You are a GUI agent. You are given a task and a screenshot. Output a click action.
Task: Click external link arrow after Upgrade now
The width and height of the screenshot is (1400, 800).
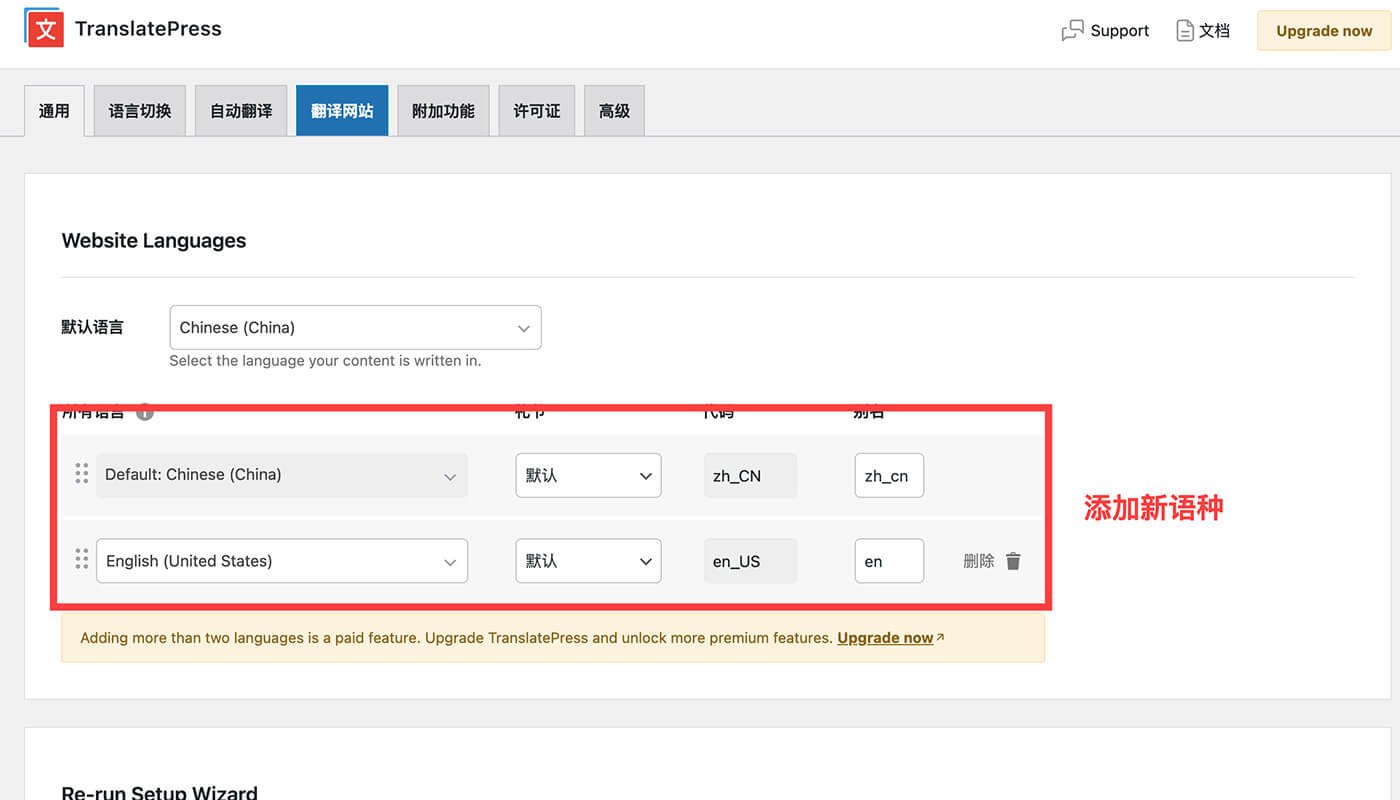click(940, 637)
